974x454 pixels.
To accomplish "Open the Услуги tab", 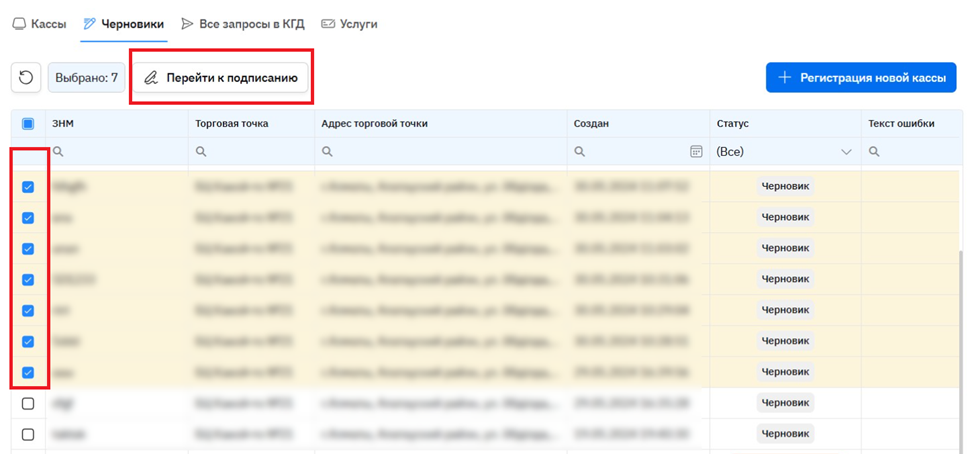I will coord(349,24).
